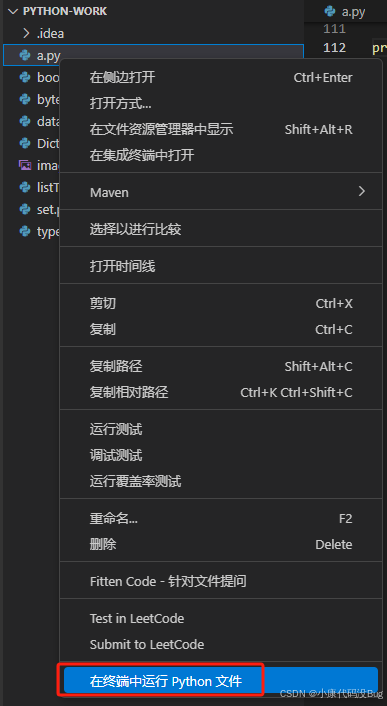The width and height of the screenshot is (387, 706).
Task: Open the Maven submenu arrow
Action: point(361,192)
